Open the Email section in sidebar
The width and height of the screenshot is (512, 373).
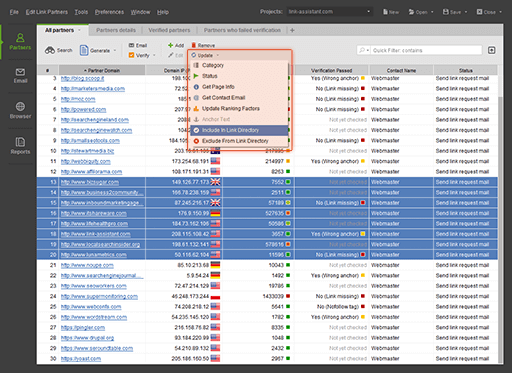point(20,76)
